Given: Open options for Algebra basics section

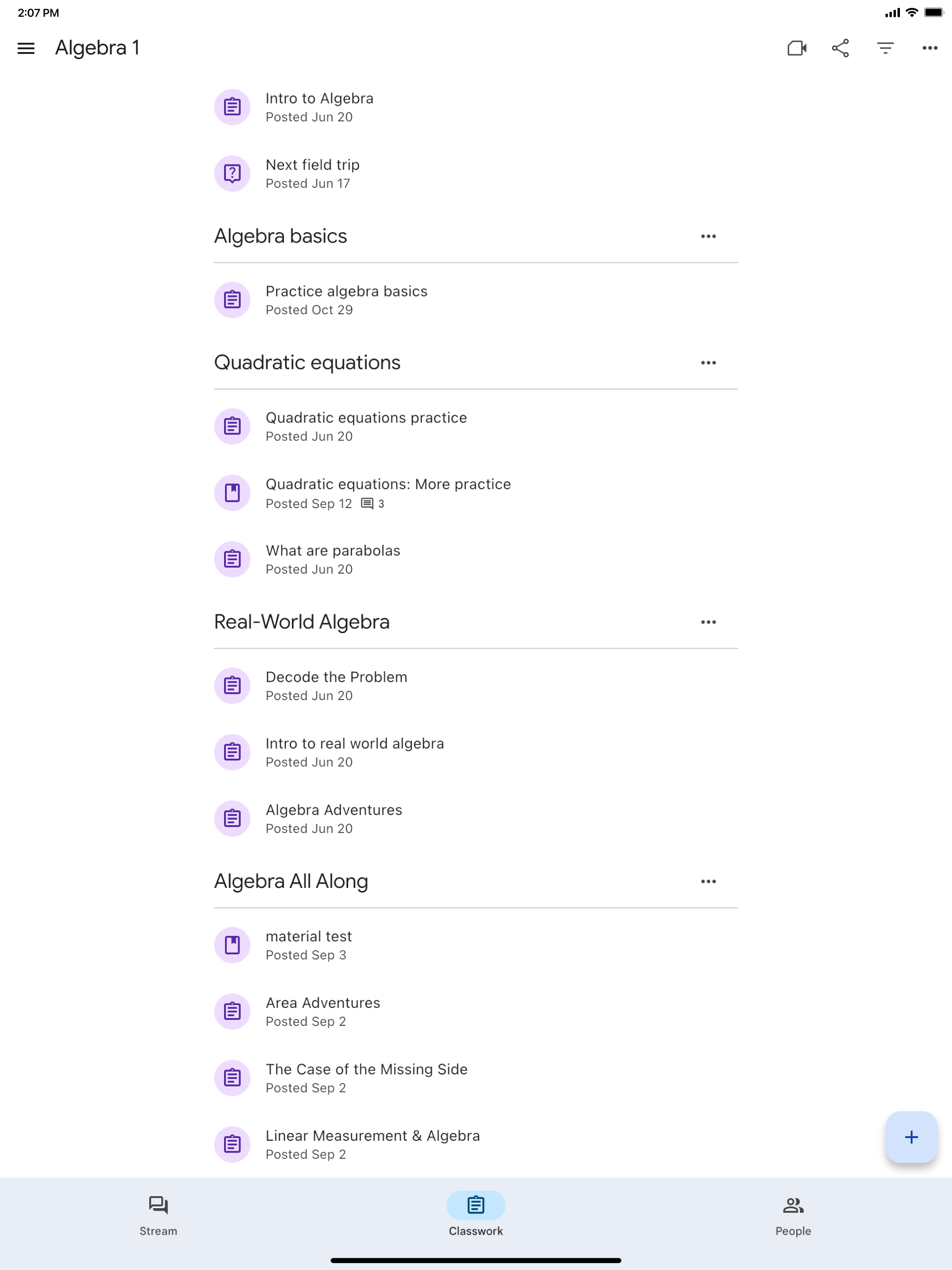Looking at the screenshot, I should pos(708,235).
